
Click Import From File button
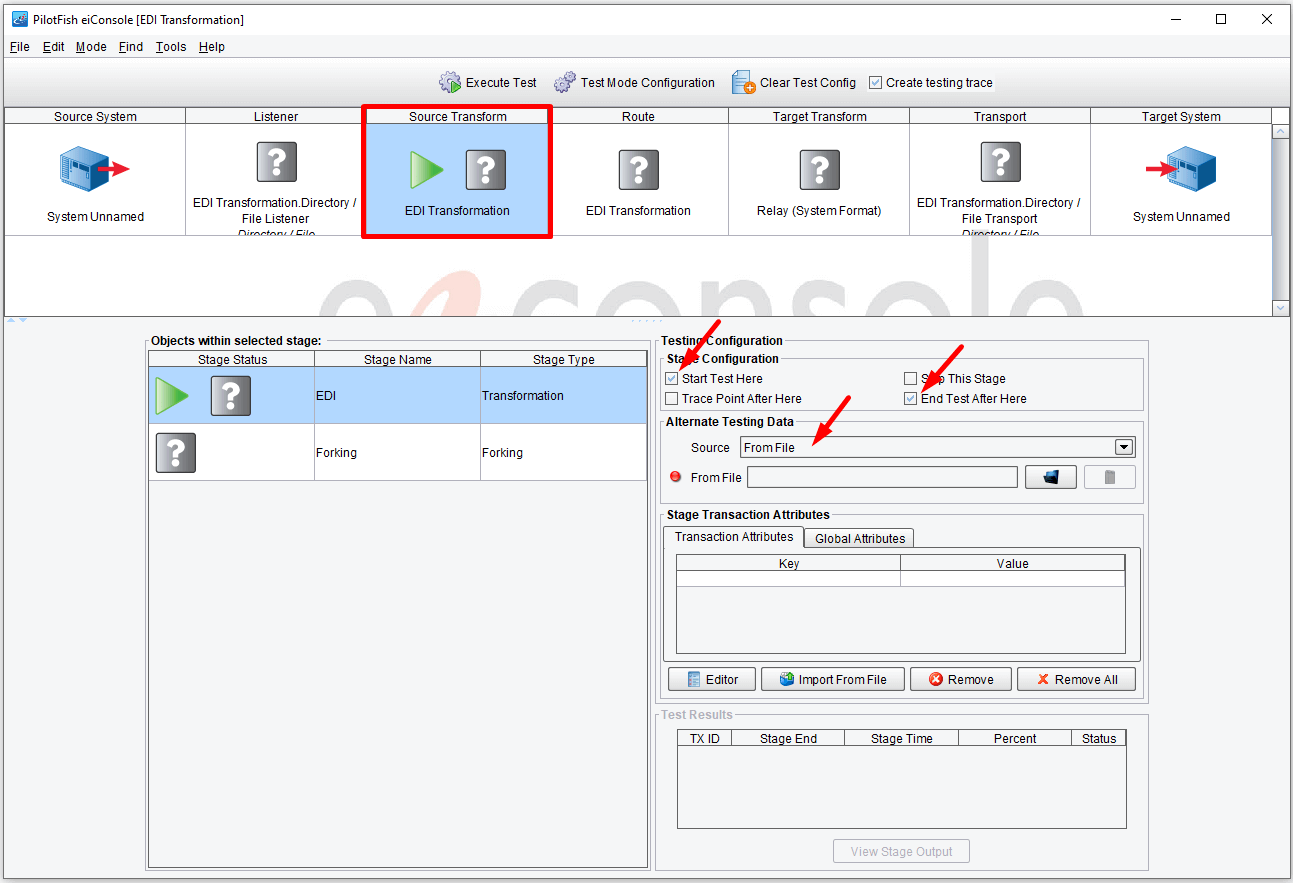[833, 680]
